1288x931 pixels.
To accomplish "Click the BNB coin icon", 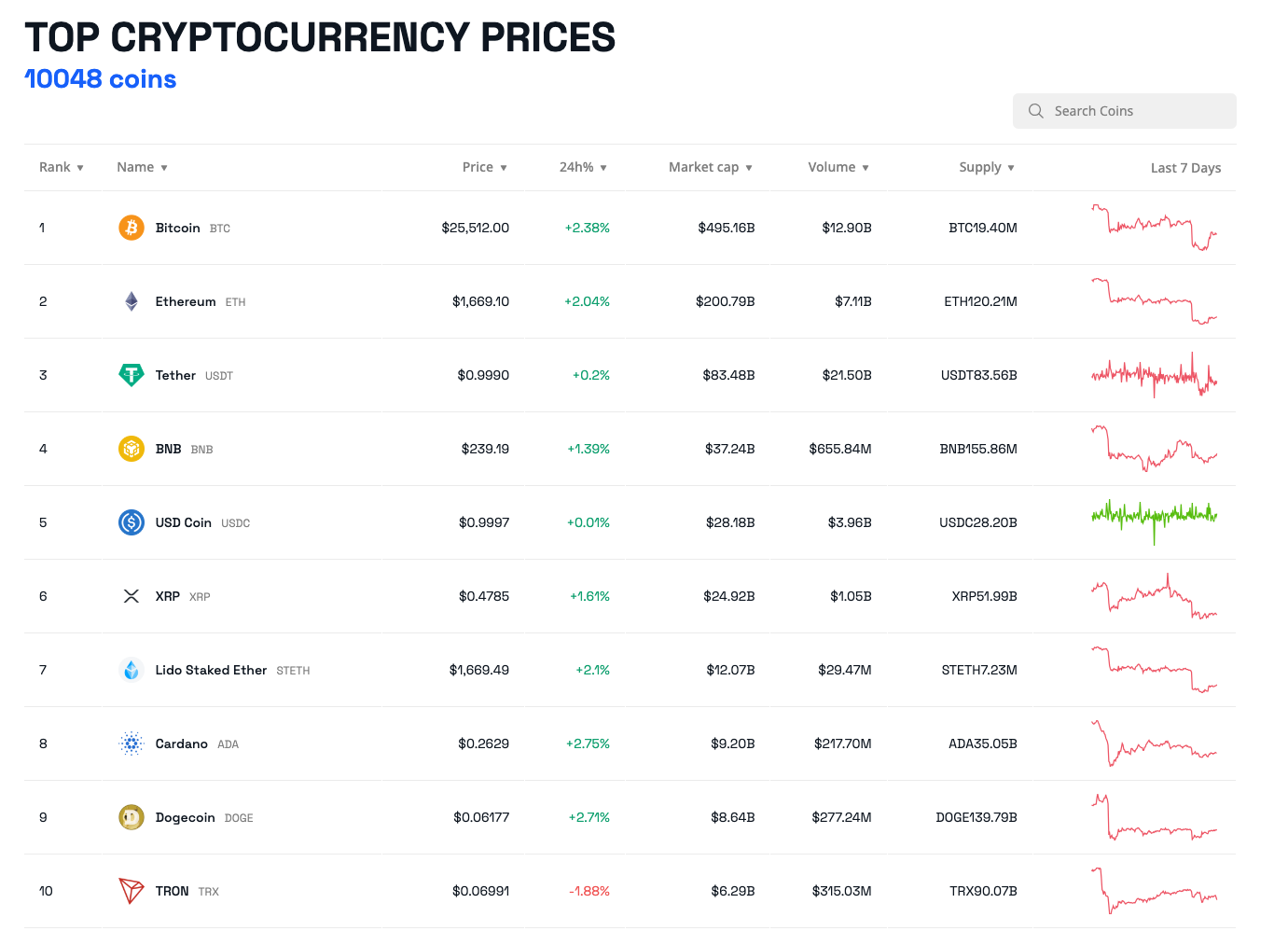I will (132, 449).
